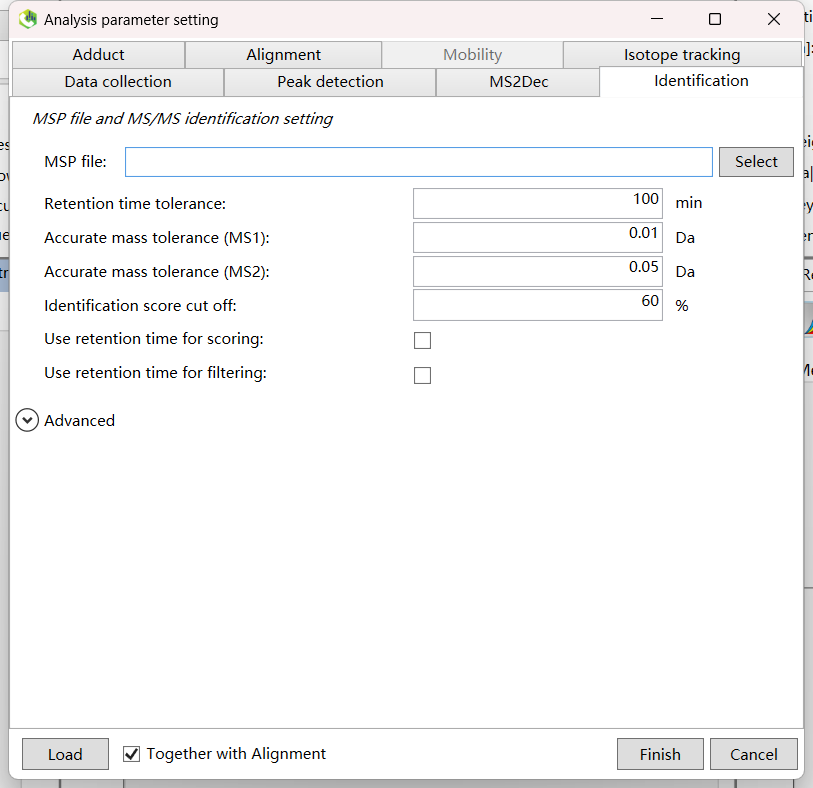The image size is (813, 788).
Task: Edit Accurate mass tolerance (MS2) field
Action: (538, 271)
